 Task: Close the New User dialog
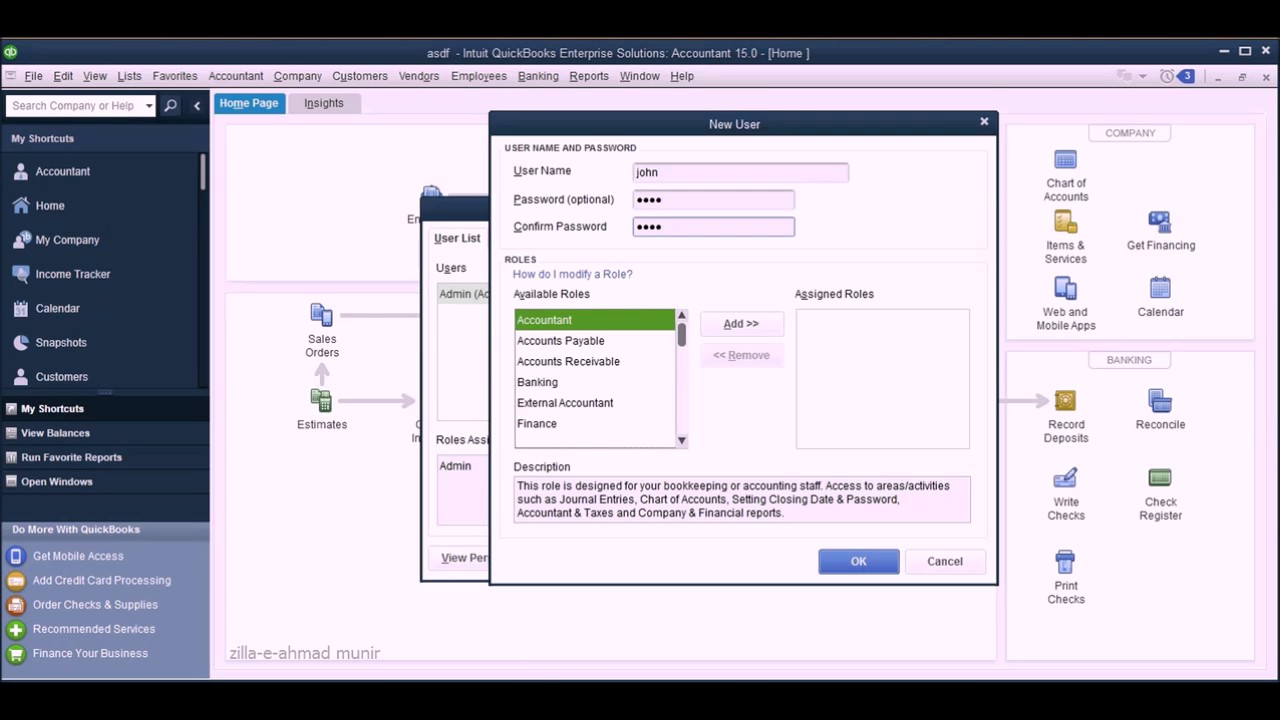pyautogui.click(x=984, y=122)
